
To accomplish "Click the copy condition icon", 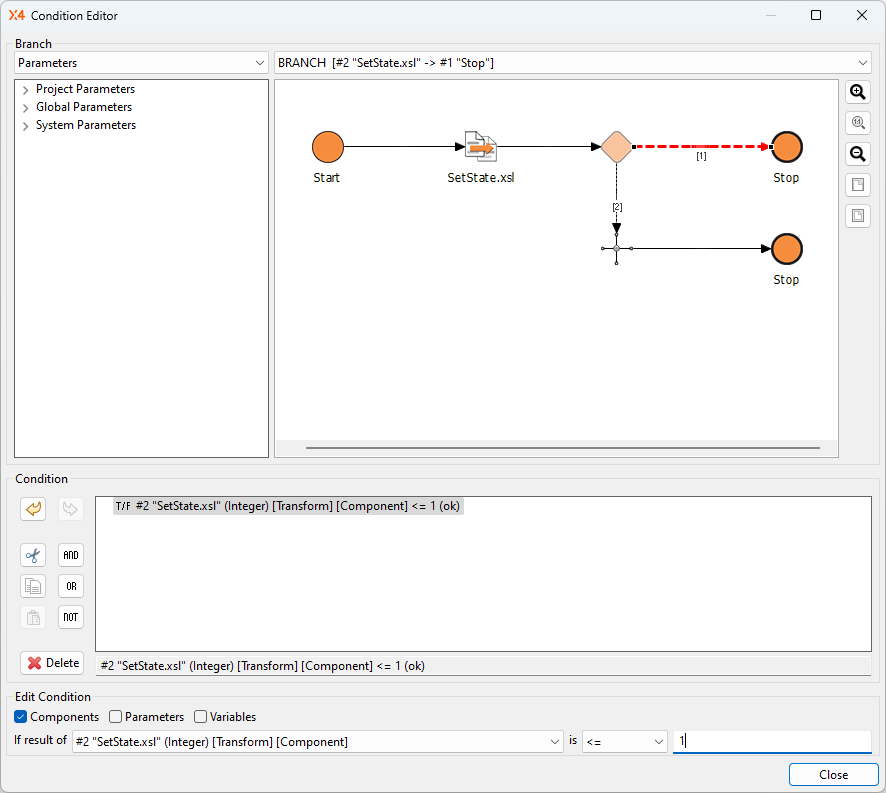I will [33, 586].
